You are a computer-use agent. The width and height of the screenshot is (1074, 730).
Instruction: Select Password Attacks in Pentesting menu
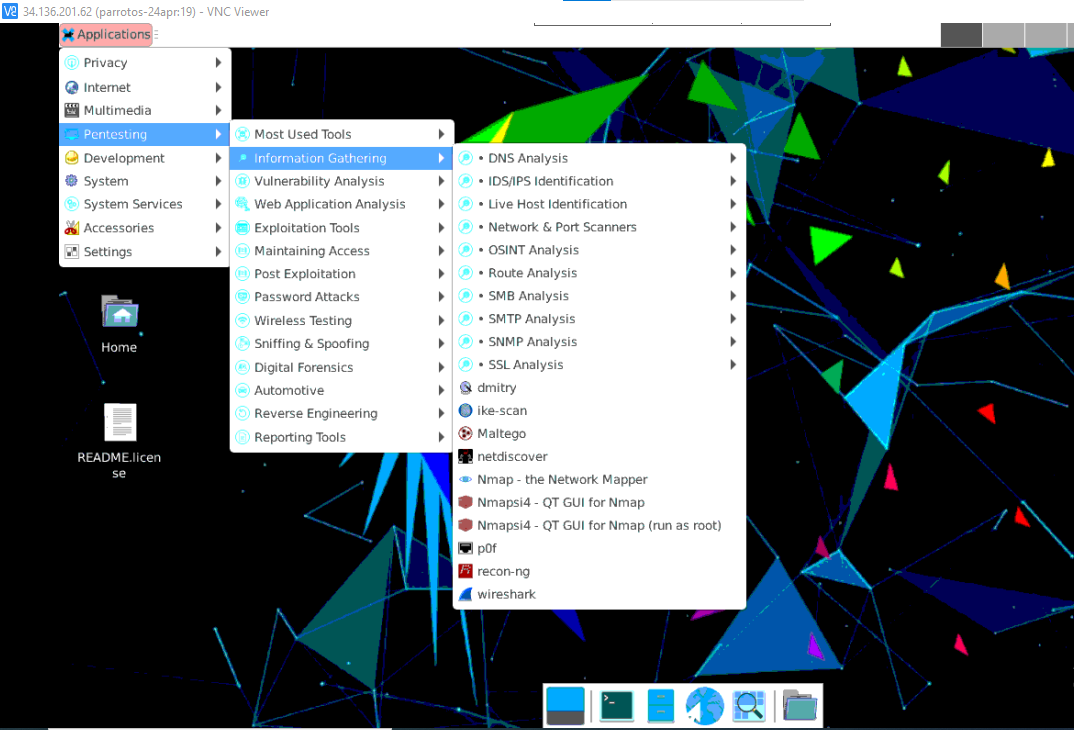pyautogui.click(x=341, y=297)
